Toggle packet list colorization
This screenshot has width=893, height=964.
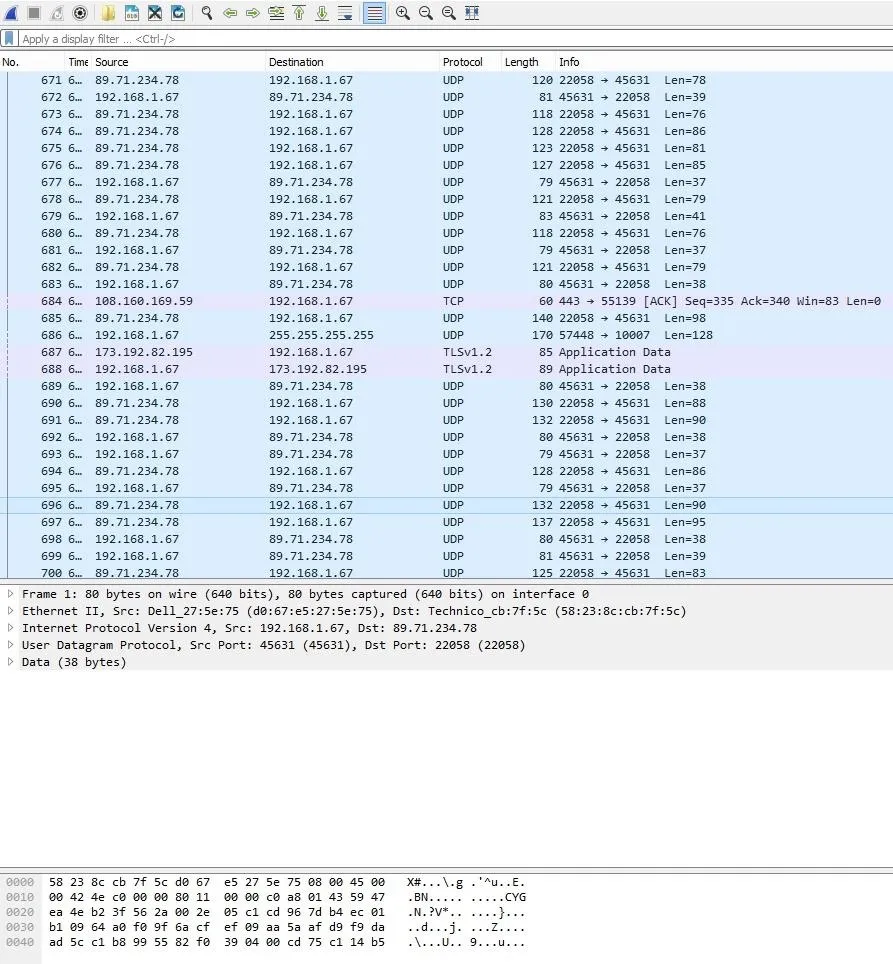pos(374,13)
